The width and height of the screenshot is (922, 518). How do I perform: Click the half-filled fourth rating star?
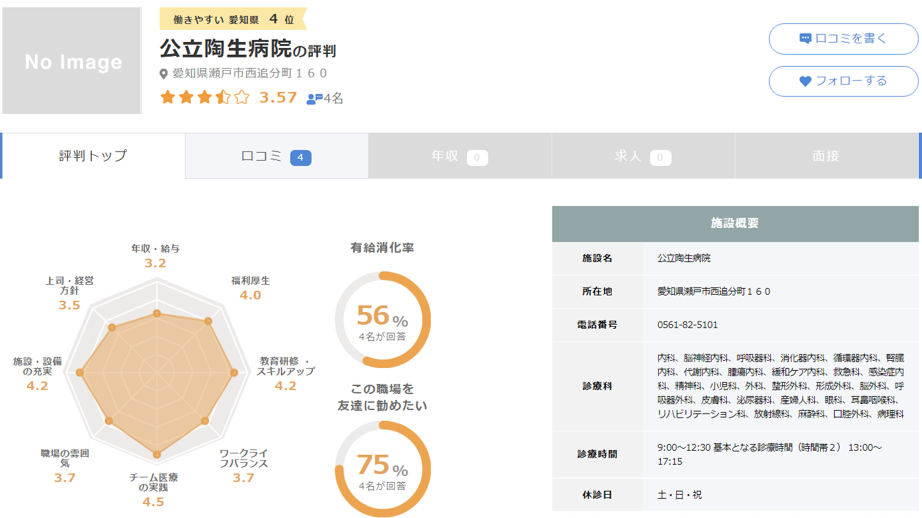pos(223,97)
